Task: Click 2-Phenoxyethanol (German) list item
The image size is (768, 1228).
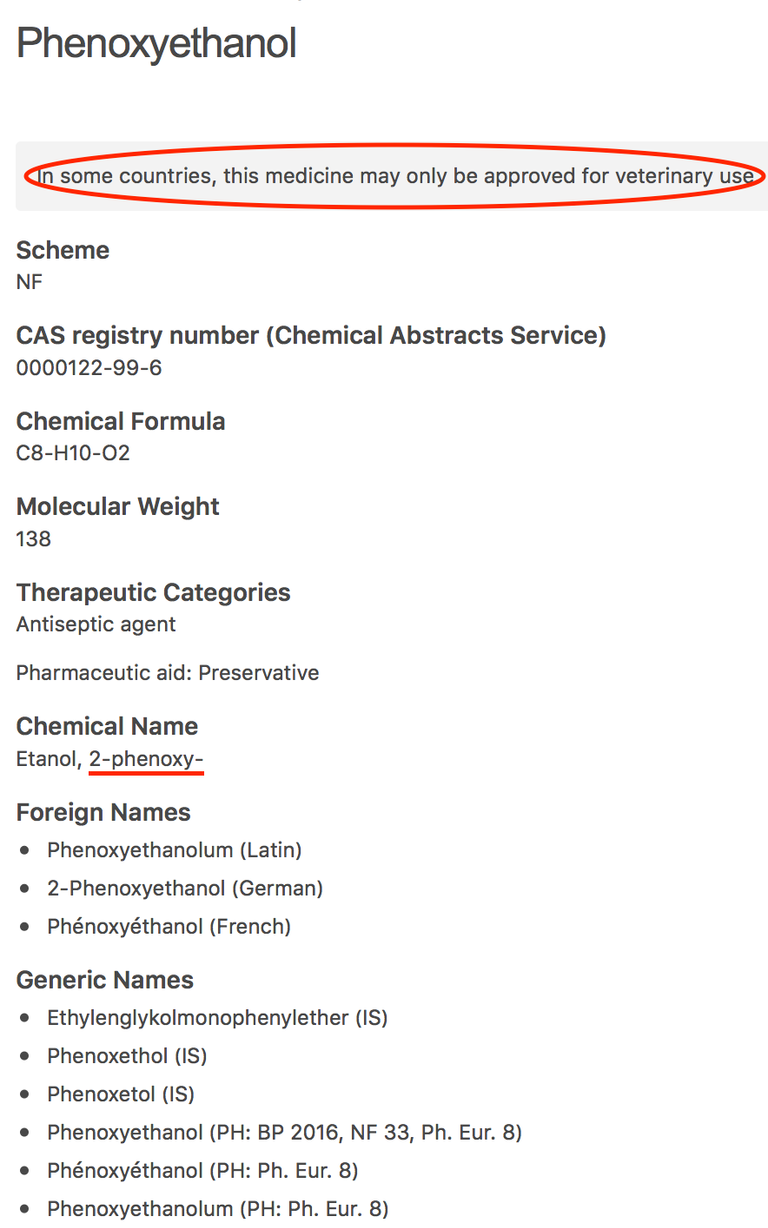Action: (x=185, y=888)
